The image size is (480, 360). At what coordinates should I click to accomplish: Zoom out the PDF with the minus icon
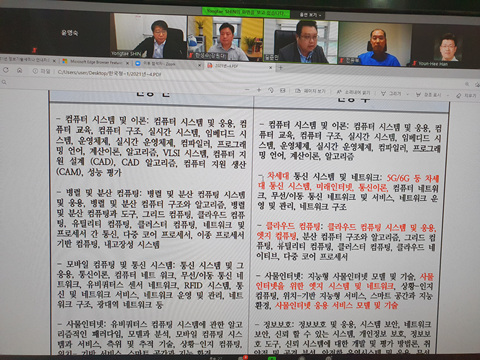pyautogui.click(x=247, y=90)
